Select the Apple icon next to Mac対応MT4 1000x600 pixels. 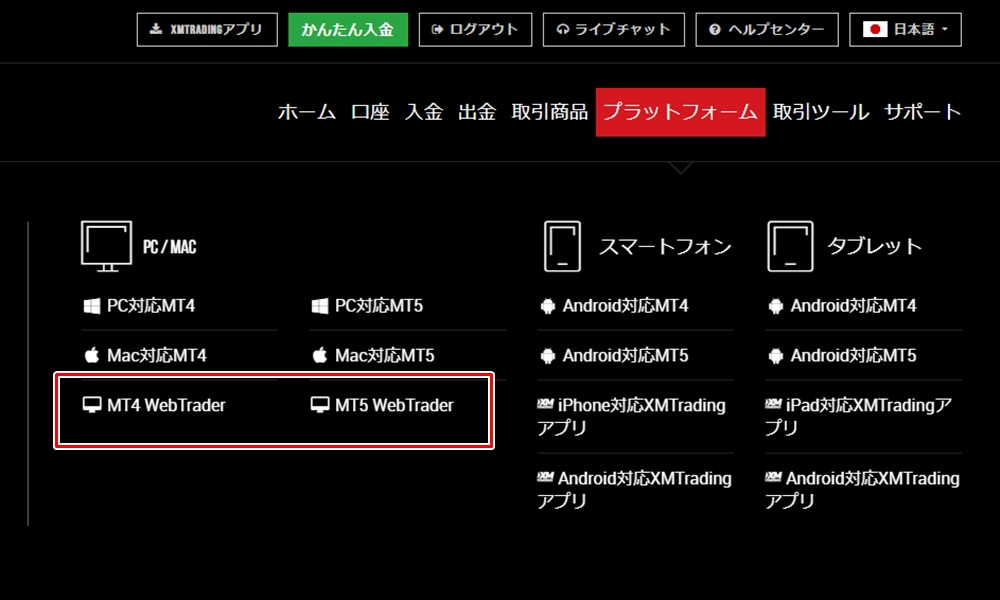click(90, 355)
